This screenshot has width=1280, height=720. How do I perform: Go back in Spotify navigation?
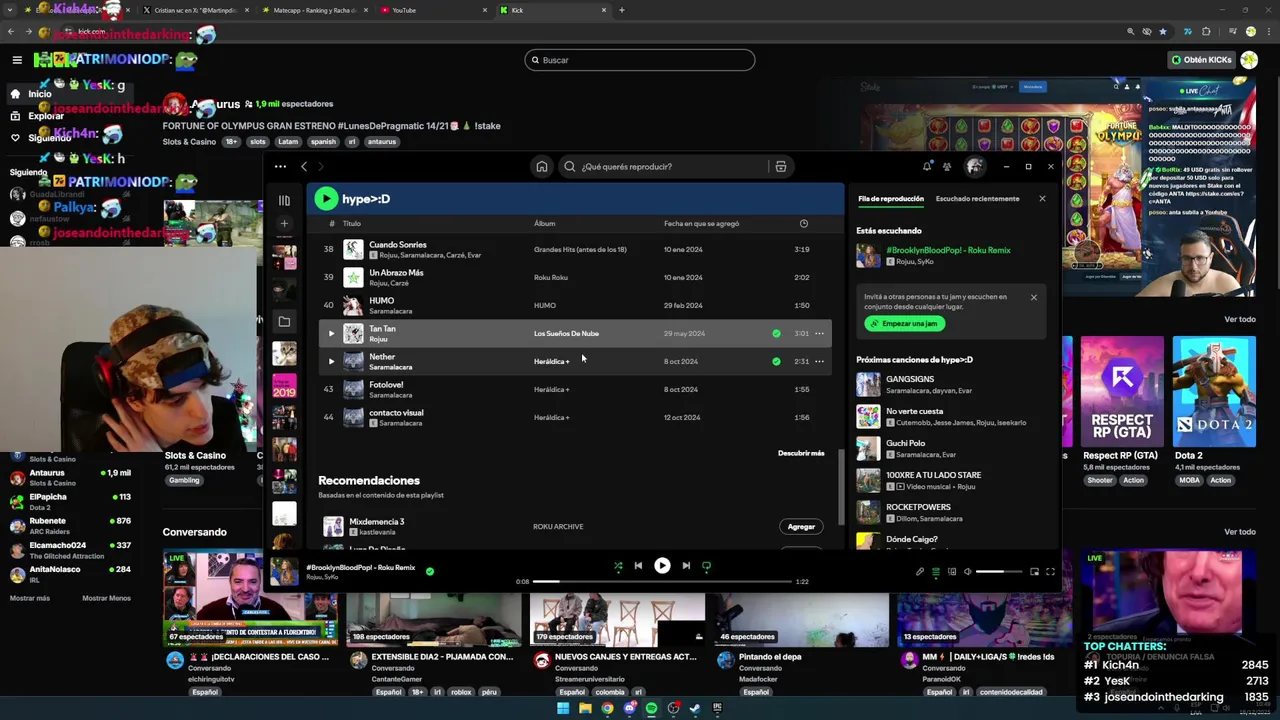pos(304,167)
